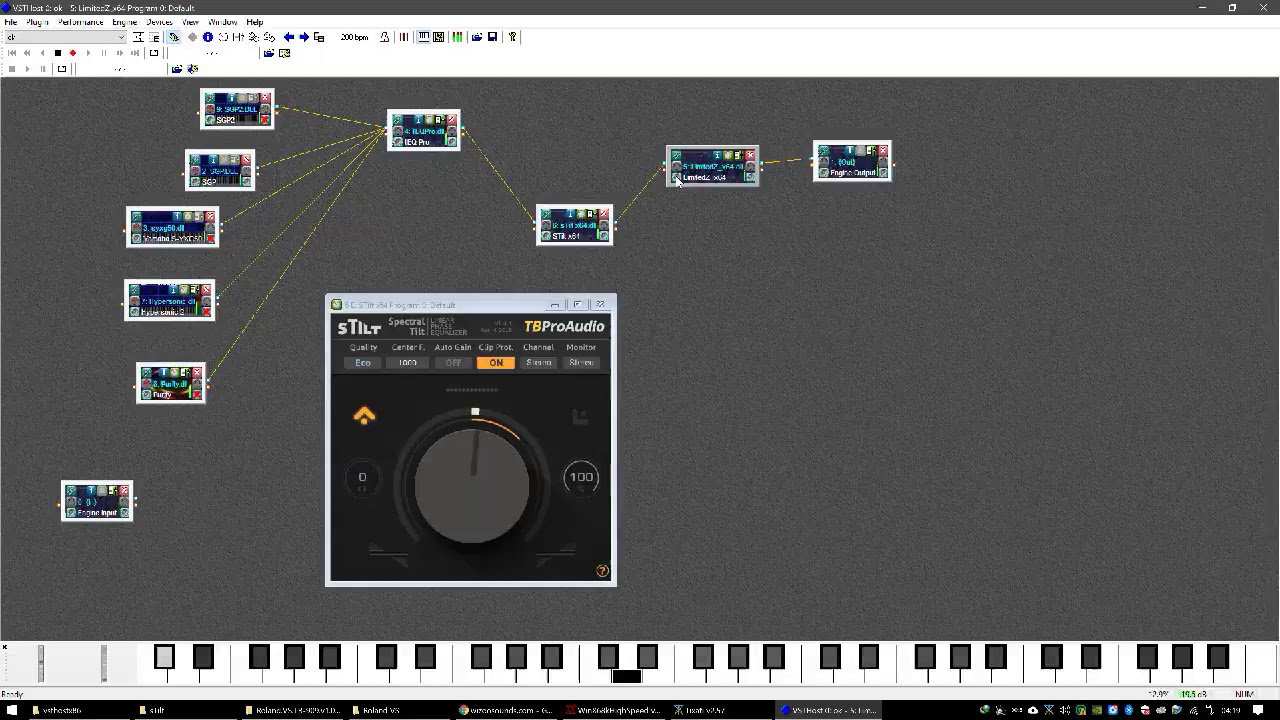This screenshot has width=1280, height=720.
Task: Close the Limiter node with its red X
Action: point(750,155)
